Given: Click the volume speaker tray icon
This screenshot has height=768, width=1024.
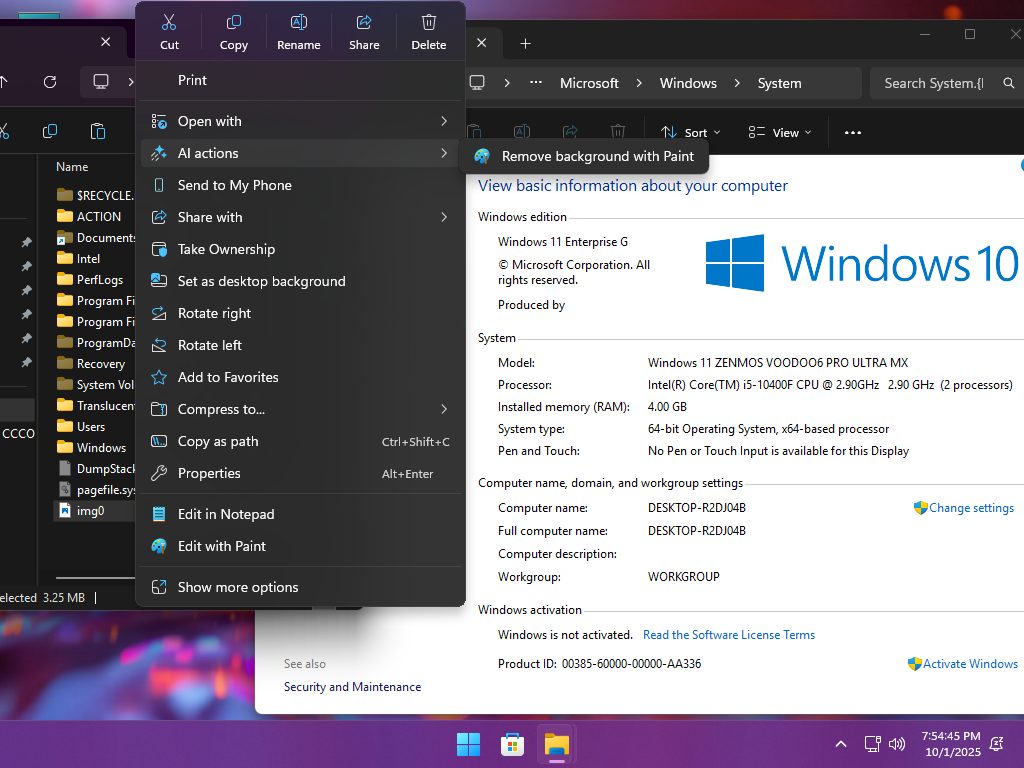Looking at the screenshot, I should coord(897,744).
